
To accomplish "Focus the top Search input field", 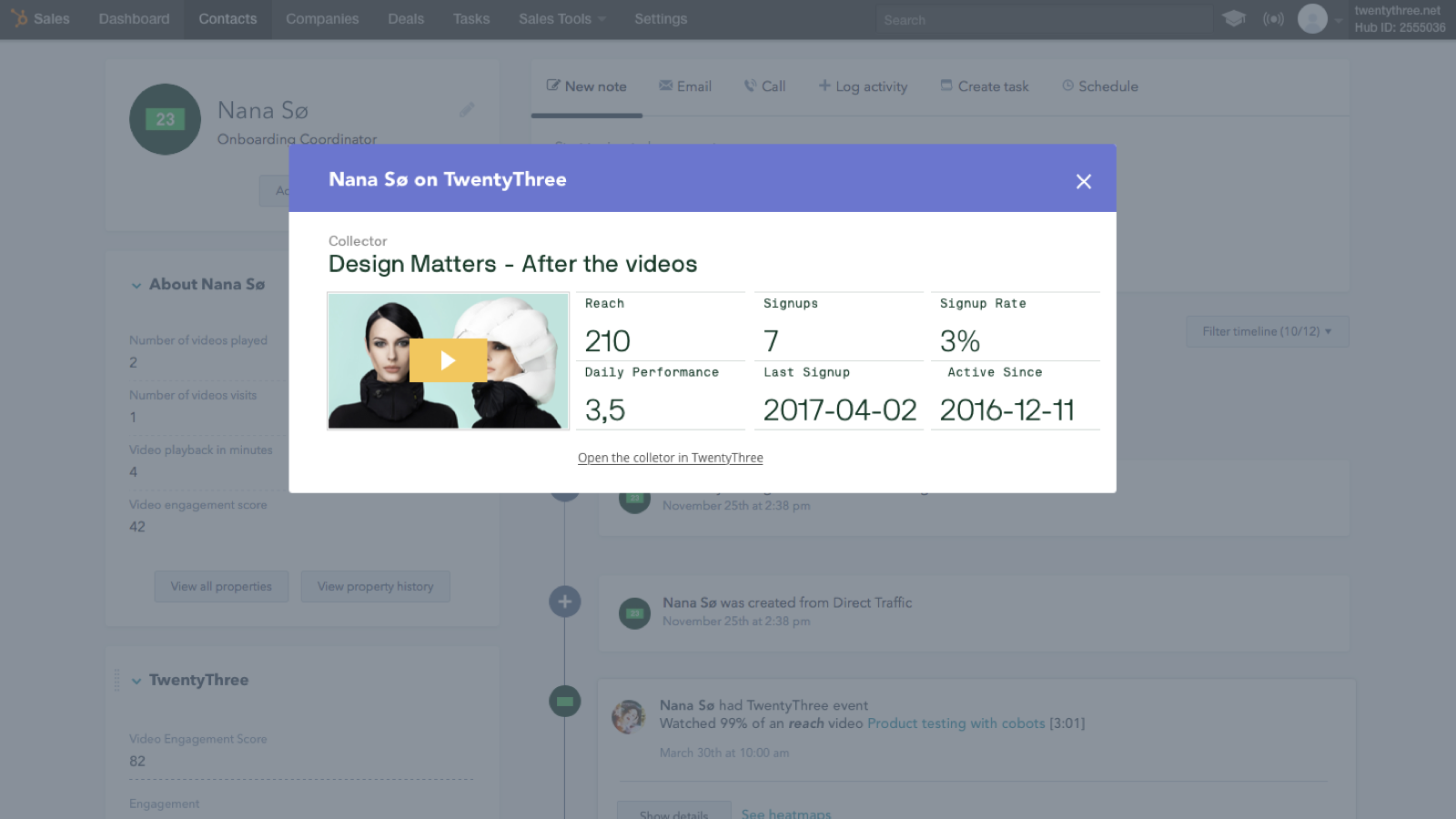I will point(1042,20).
